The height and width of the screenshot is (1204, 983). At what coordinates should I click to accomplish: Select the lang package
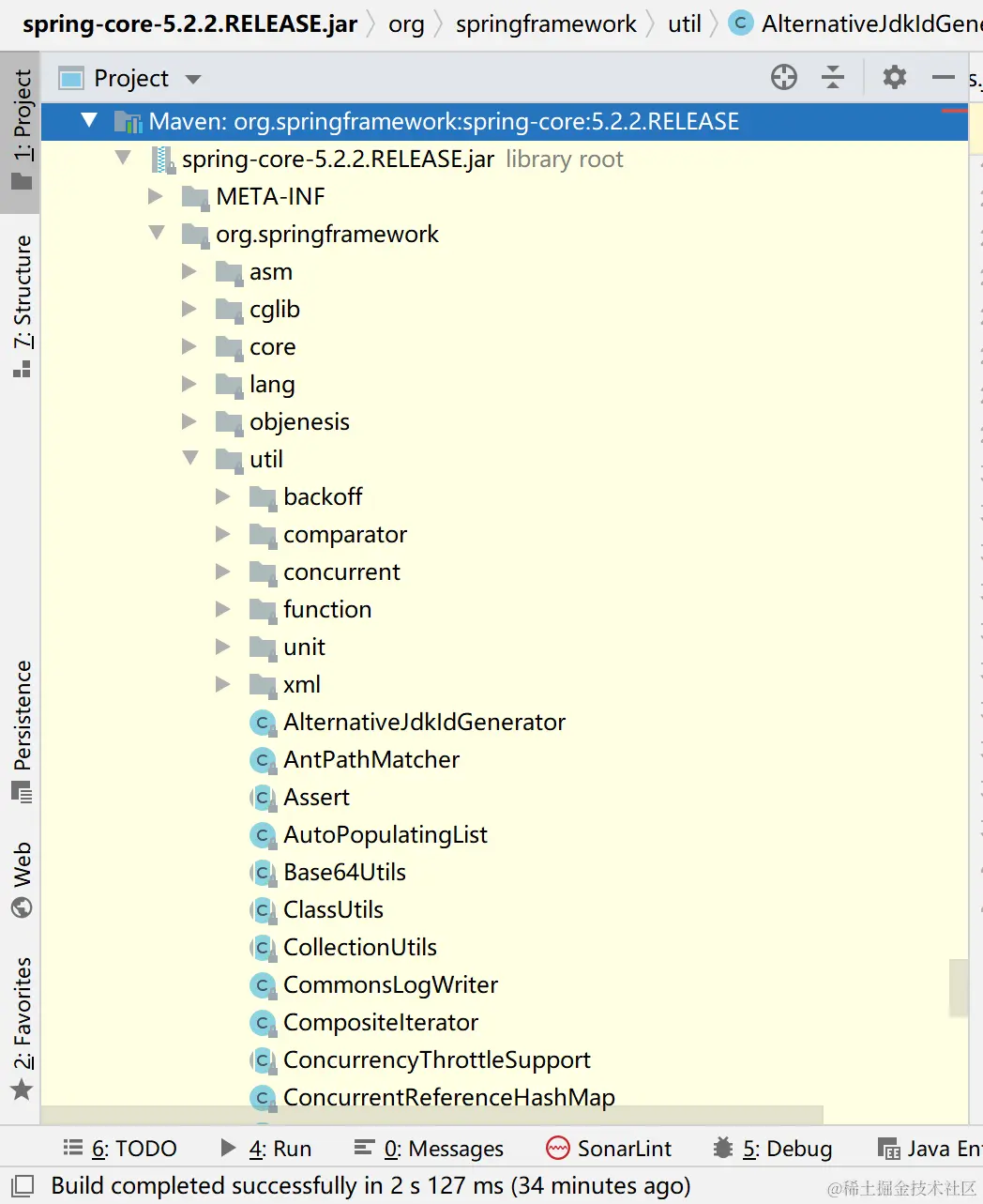click(x=272, y=385)
